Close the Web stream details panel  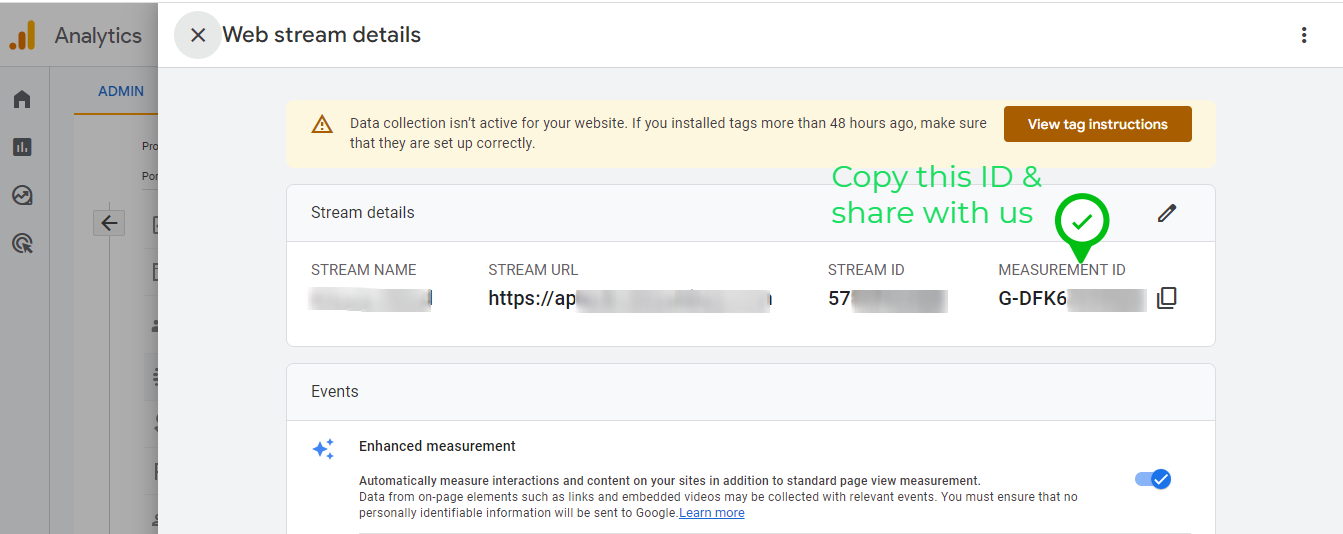tap(198, 35)
